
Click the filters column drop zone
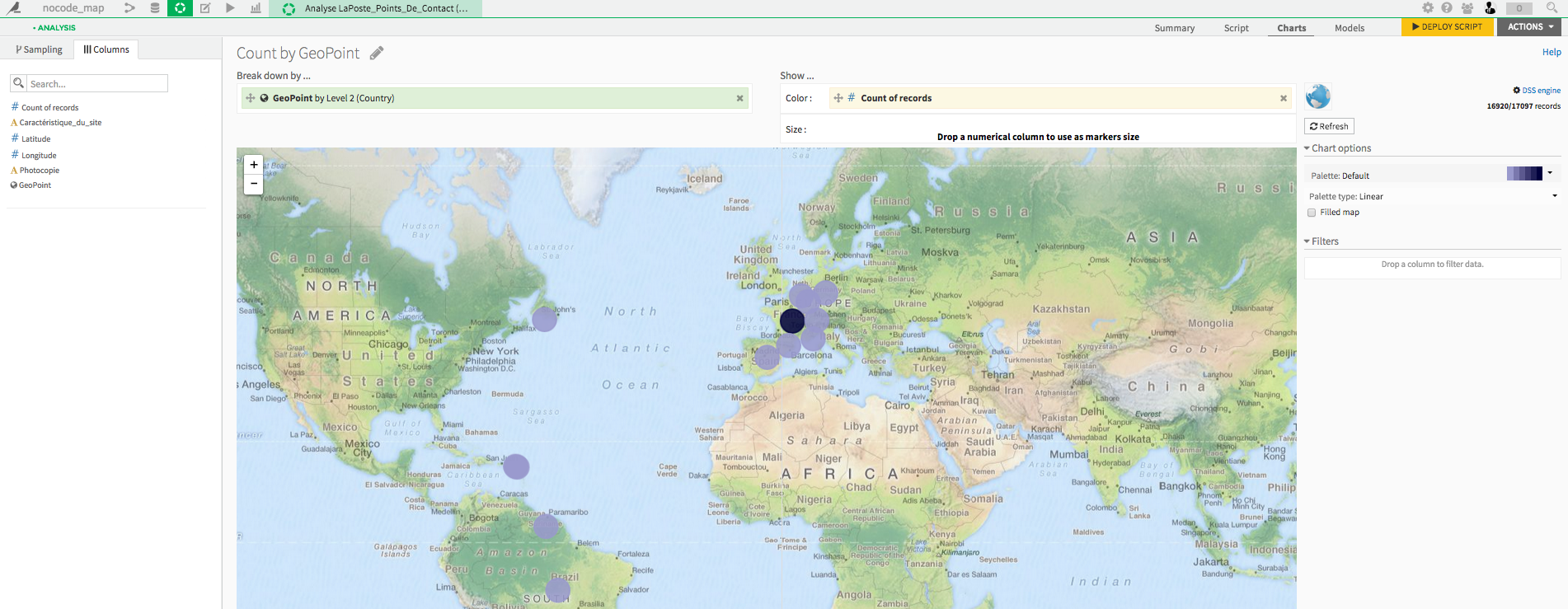click(1432, 268)
